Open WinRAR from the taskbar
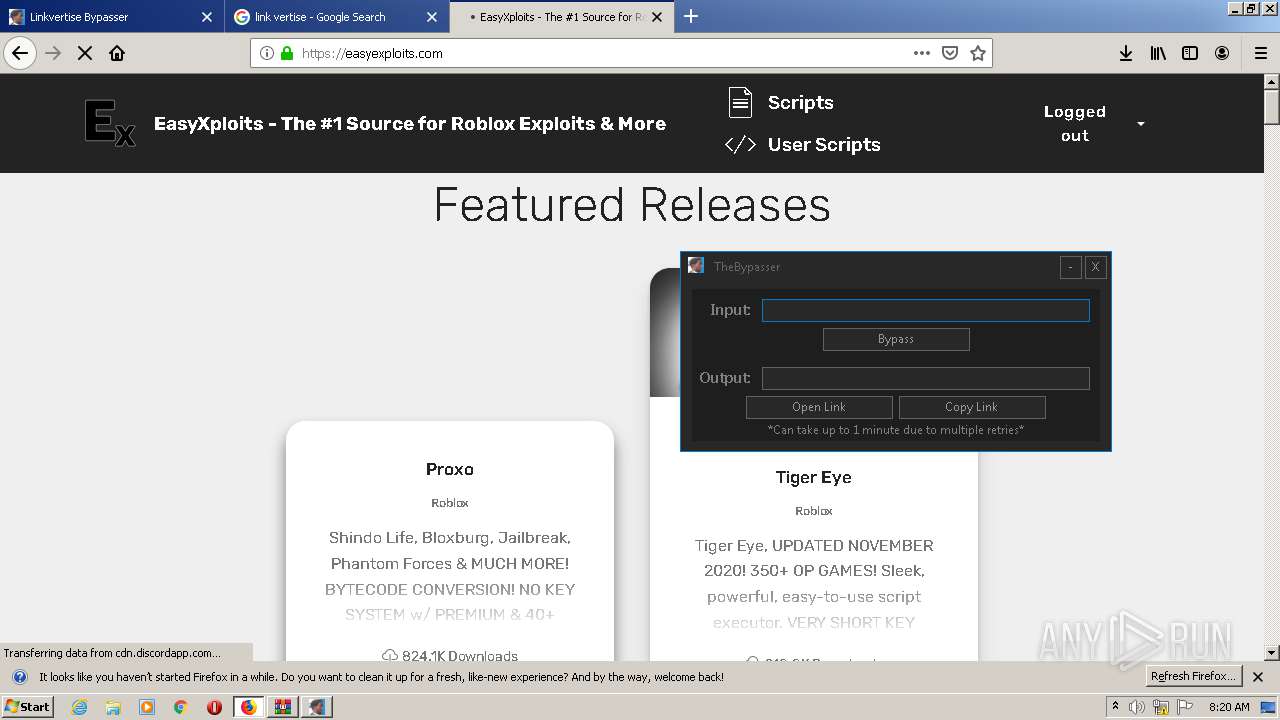Screen dimensions: 1280x720 point(282,707)
